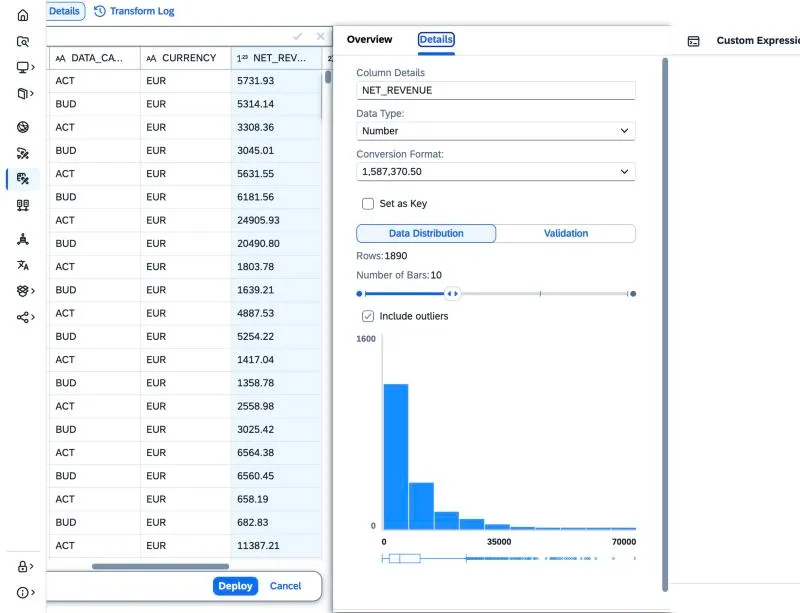Click the cell with value 5731.93
The width and height of the screenshot is (800, 613).
[276, 81]
